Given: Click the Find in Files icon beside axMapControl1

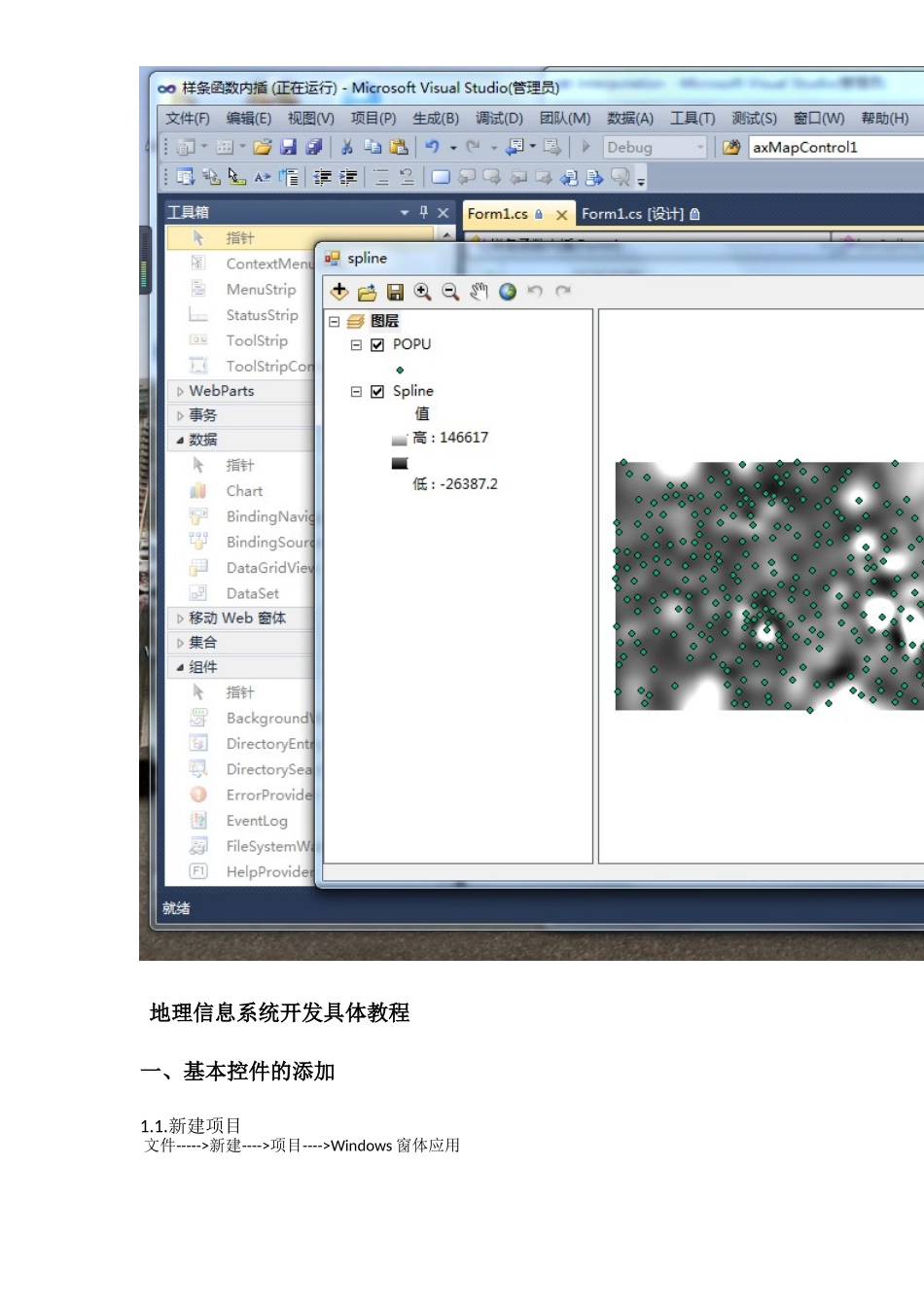Looking at the screenshot, I should coord(731,147).
